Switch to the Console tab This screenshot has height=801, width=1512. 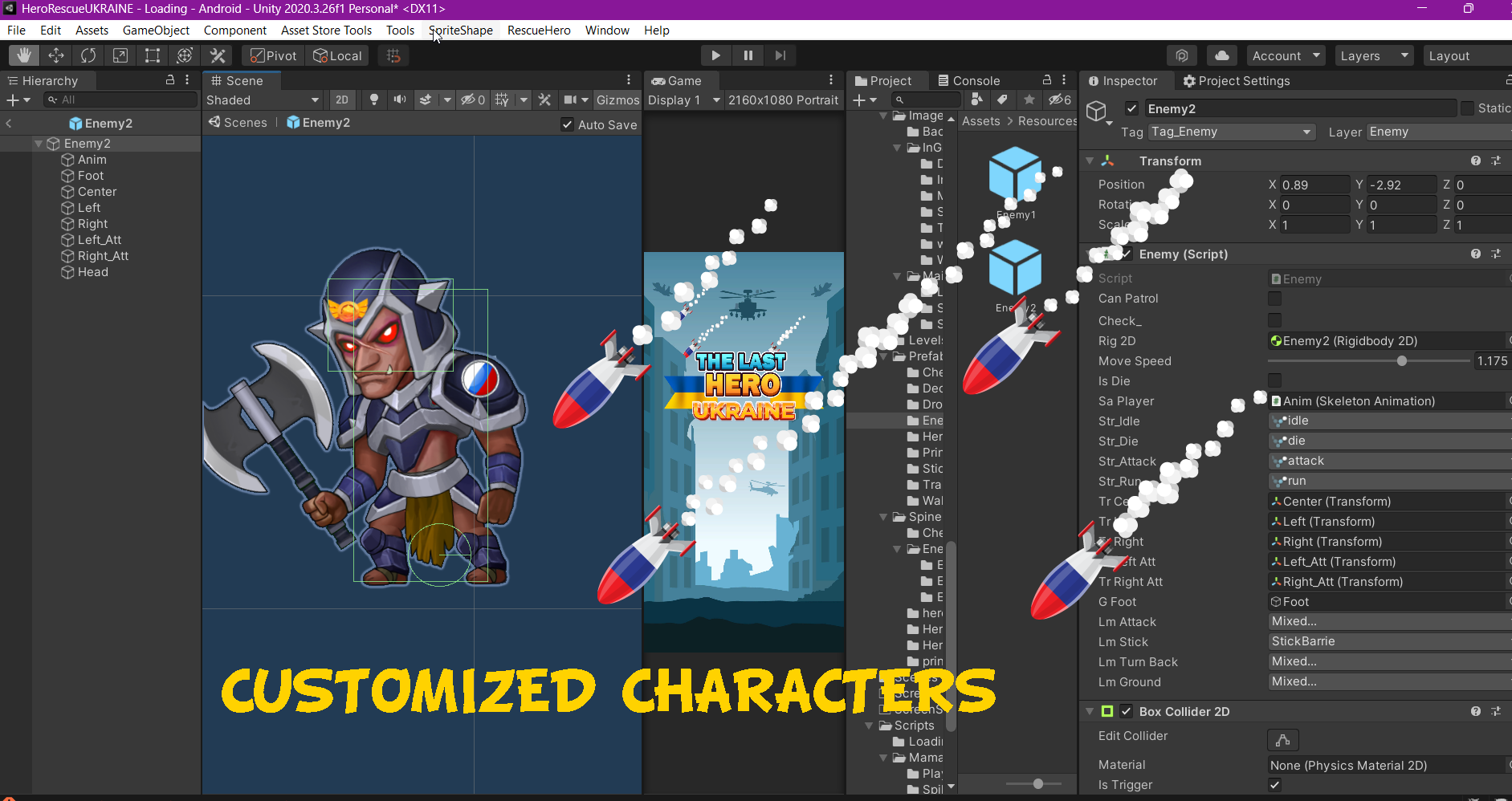tap(968, 80)
